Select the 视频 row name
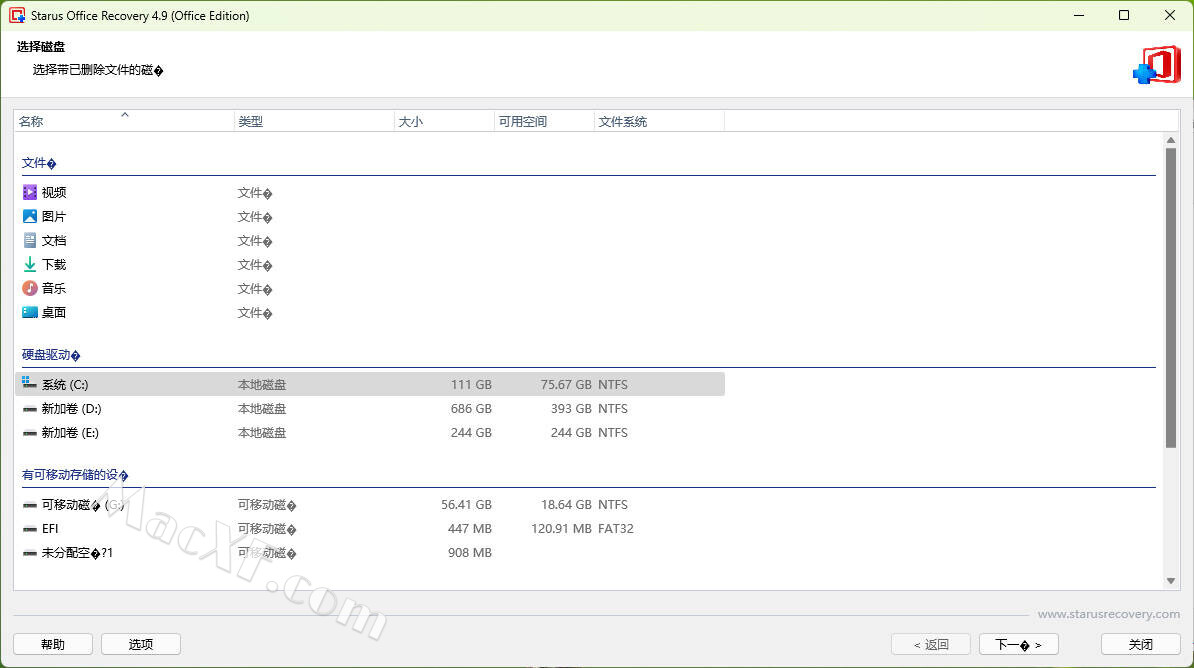The image size is (1194, 668). point(54,193)
